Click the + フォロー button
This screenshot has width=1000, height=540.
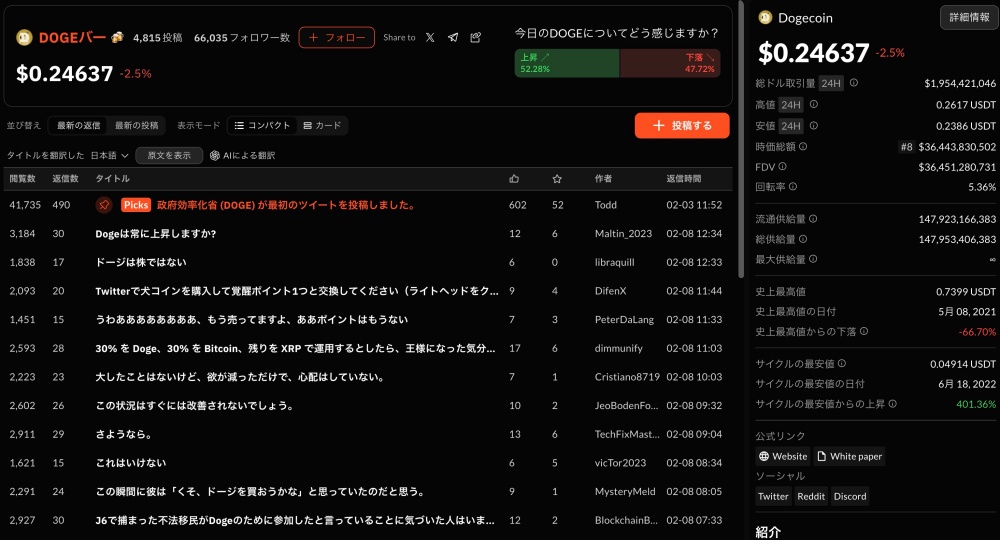(x=337, y=38)
